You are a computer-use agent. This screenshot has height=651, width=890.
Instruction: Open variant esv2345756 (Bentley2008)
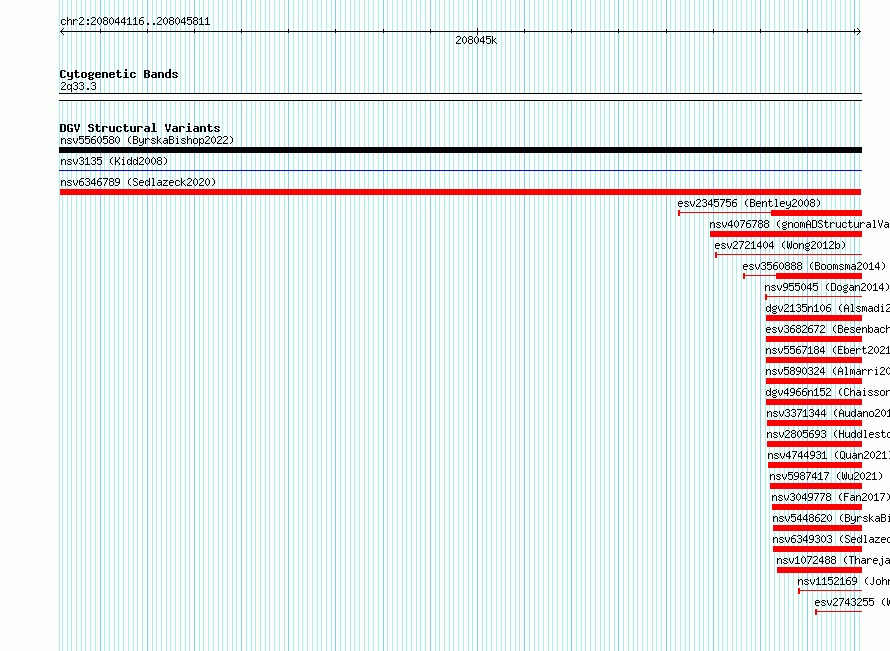coord(749,203)
